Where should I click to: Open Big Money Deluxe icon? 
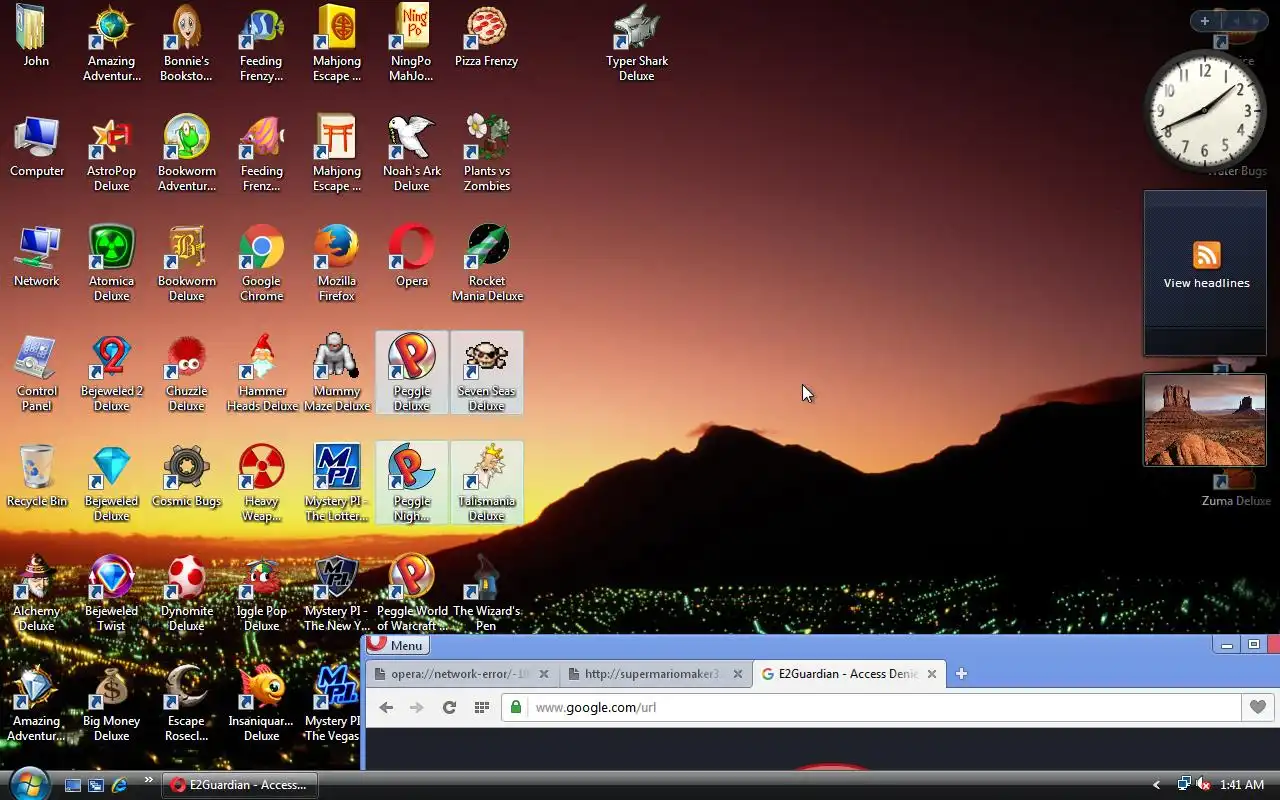point(111,703)
